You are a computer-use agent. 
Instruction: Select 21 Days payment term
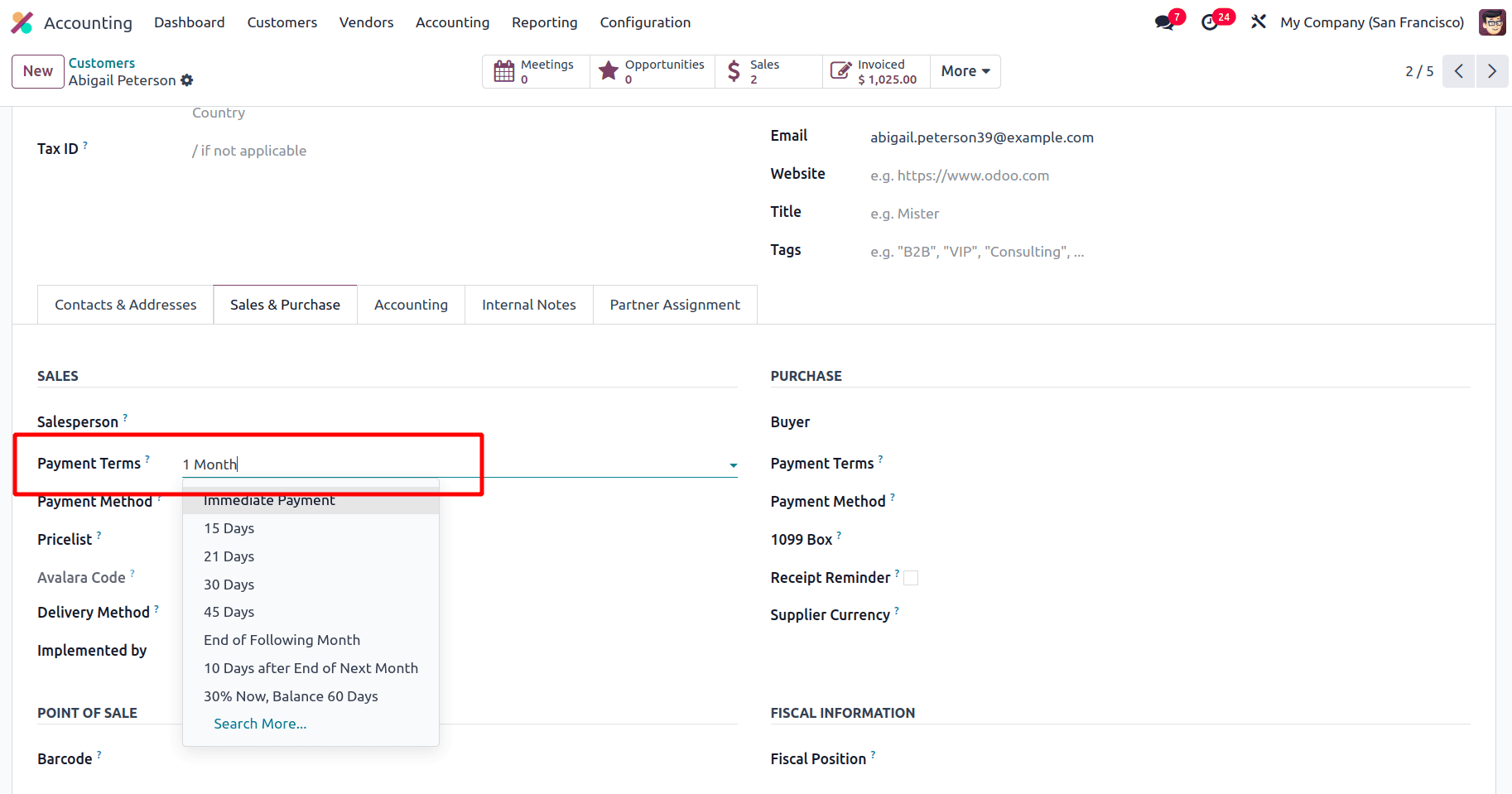[311, 556]
